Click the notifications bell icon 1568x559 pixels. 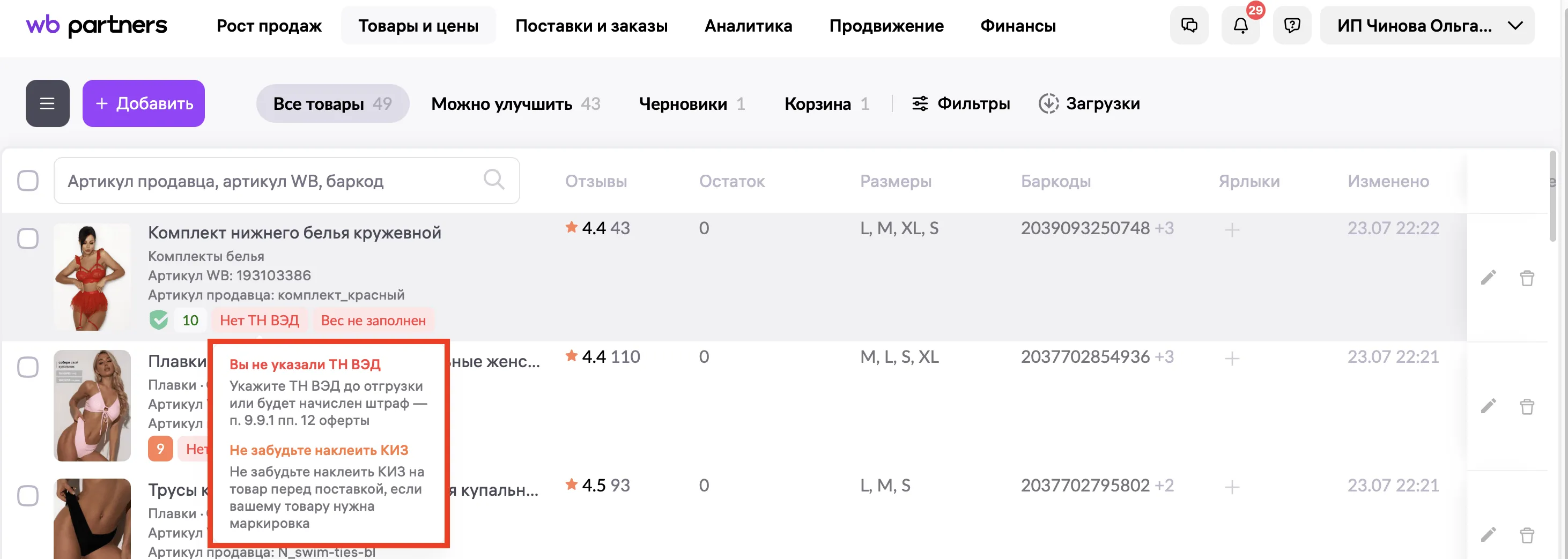tap(1240, 26)
